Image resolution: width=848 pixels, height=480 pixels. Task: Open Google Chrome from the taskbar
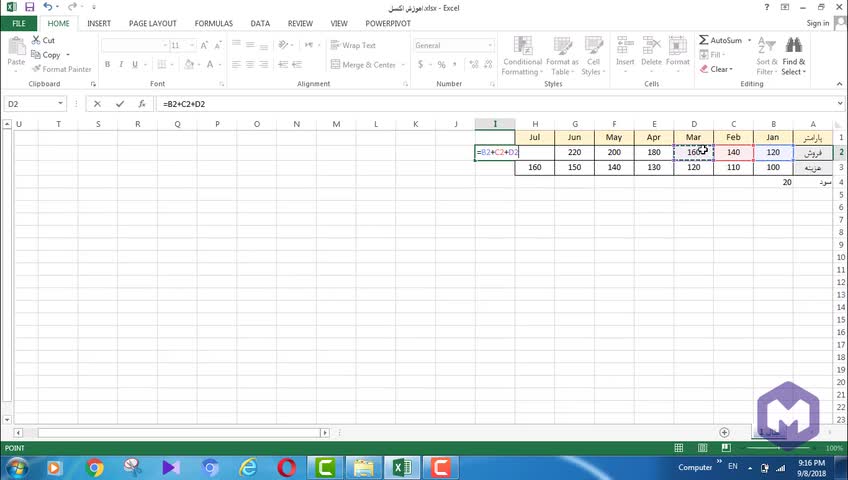click(x=94, y=467)
